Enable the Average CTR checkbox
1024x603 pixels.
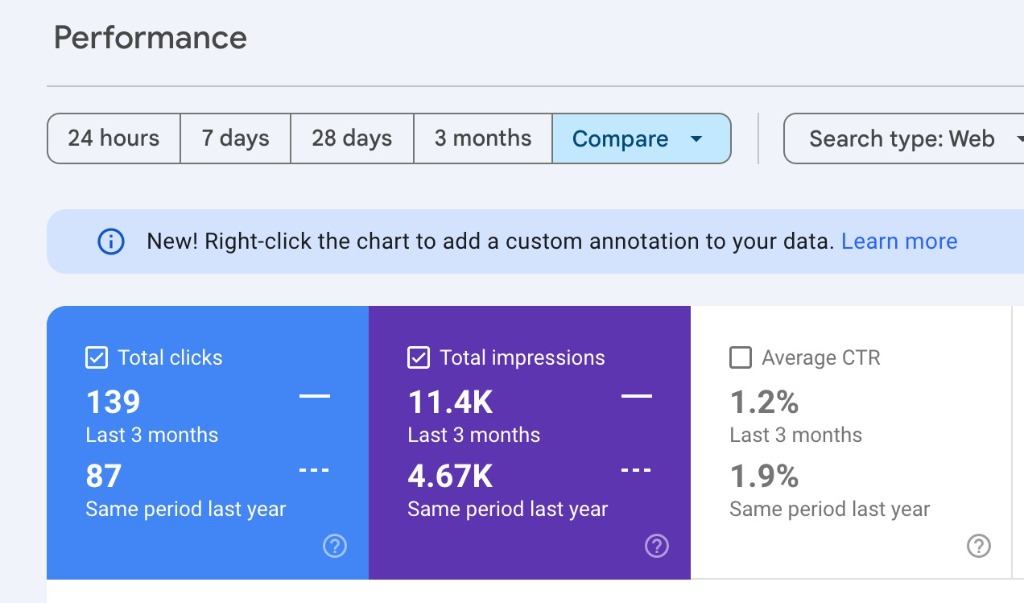740,357
